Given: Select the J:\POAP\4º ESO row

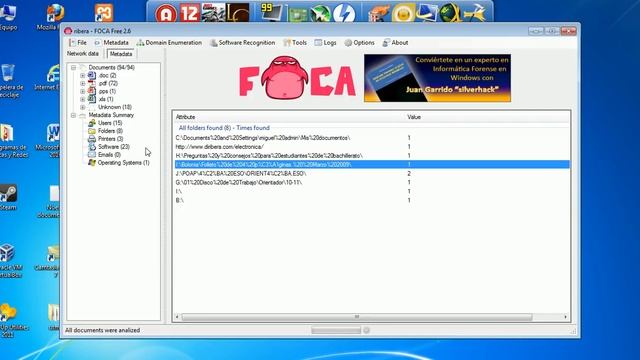Looking at the screenshot, I should click(372, 173).
